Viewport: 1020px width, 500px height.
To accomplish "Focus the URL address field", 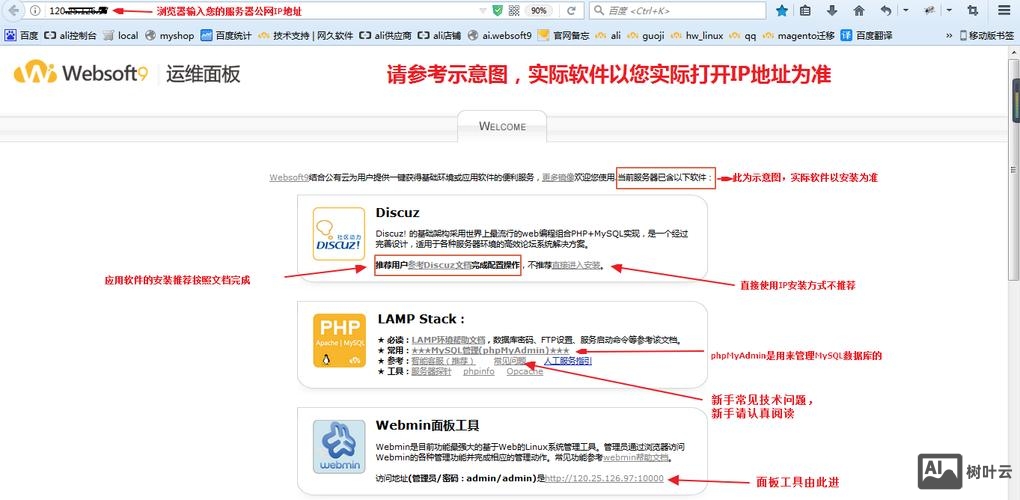I will pyautogui.click(x=260, y=11).
